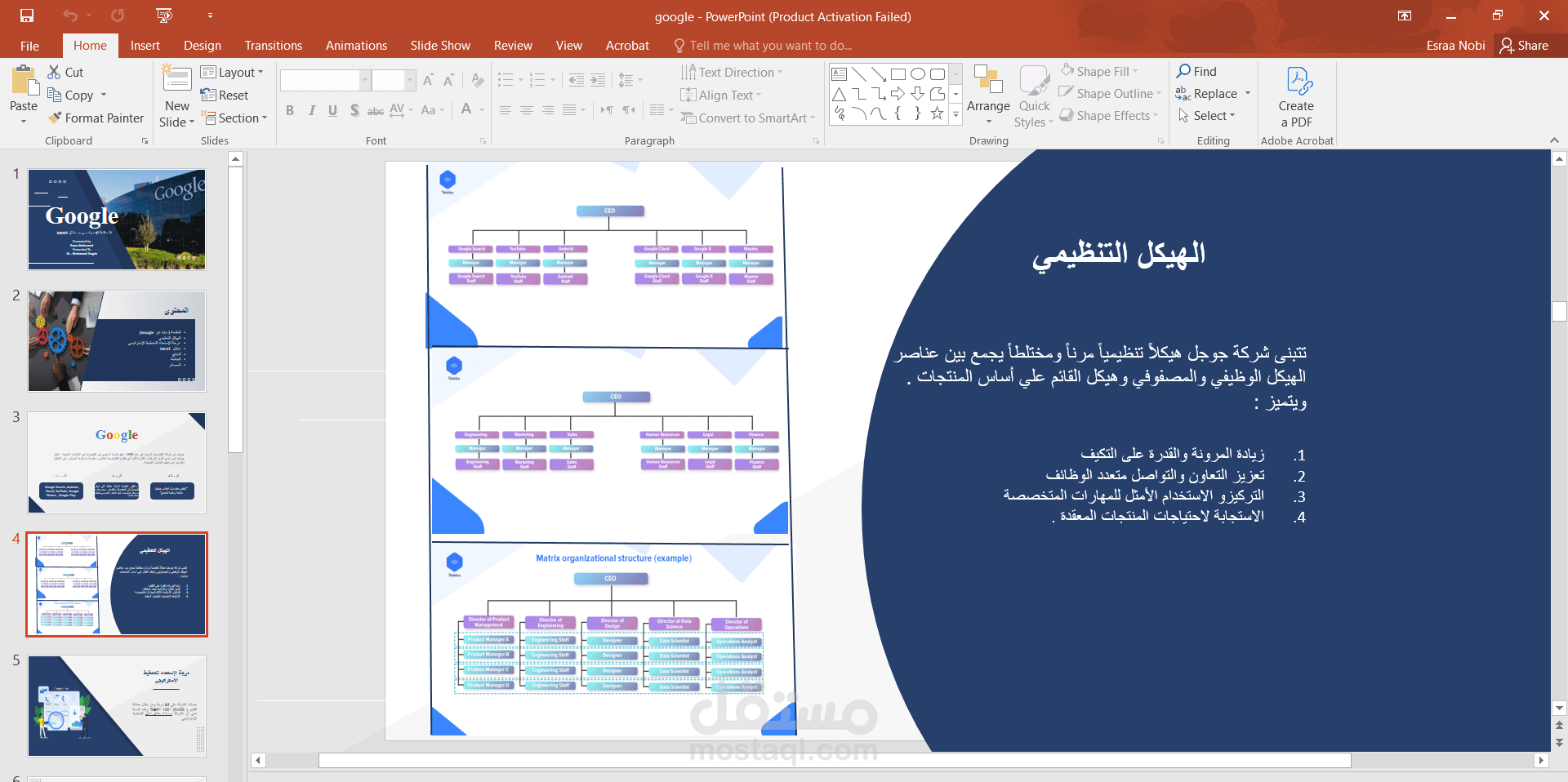Pick the Oval shape in the gallery
1568x782 pixels.
pyautogui.click(x=917, y=73)
